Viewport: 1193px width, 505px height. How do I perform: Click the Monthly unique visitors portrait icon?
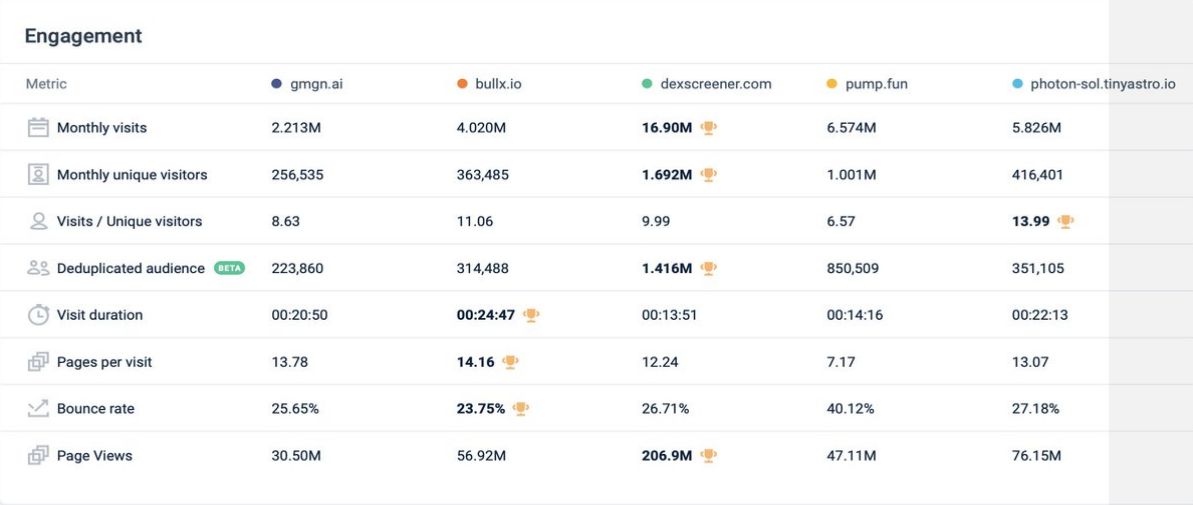(x=38, y=175)
